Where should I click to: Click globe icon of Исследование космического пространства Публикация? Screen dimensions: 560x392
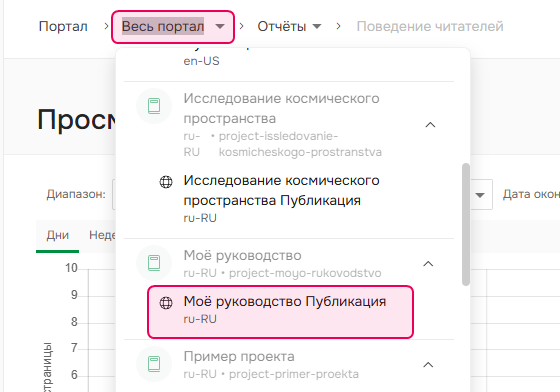[x=166, y=182]
